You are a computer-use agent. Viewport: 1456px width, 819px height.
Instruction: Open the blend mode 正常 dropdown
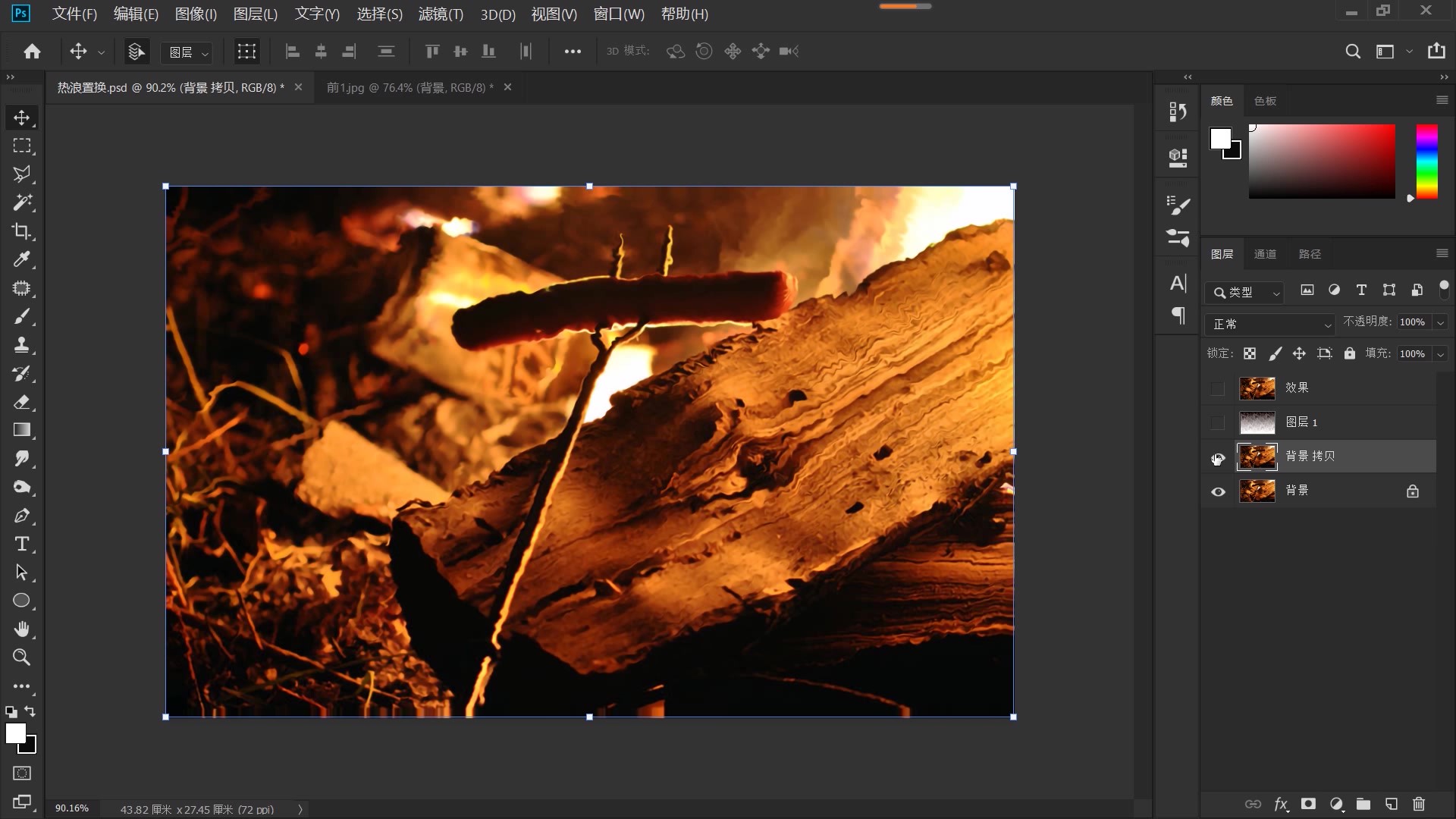(x=1269, y=324)
